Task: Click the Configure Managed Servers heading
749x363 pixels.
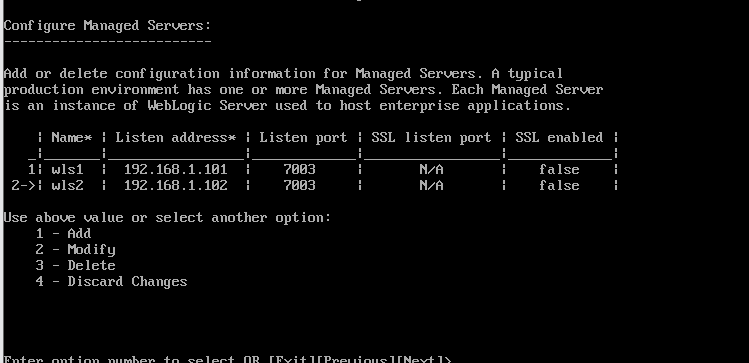Action: (107, 26)
